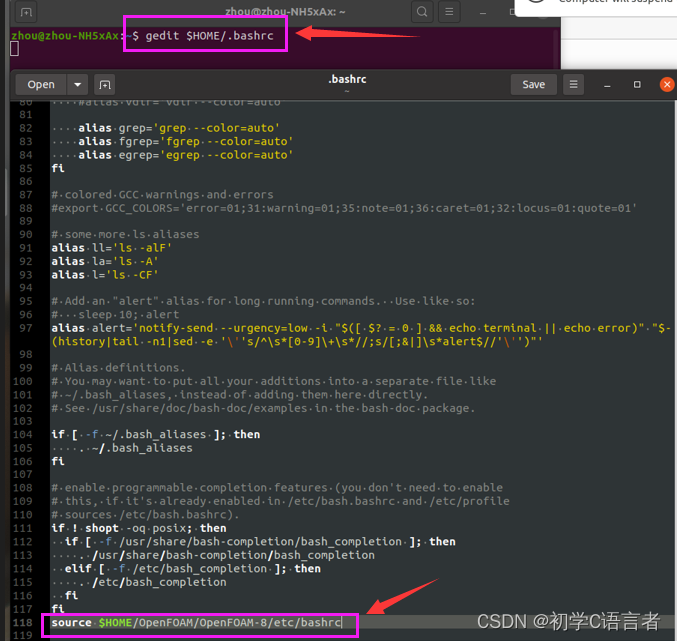Click the fi keyword on line 106

click(x=58, y=461)
